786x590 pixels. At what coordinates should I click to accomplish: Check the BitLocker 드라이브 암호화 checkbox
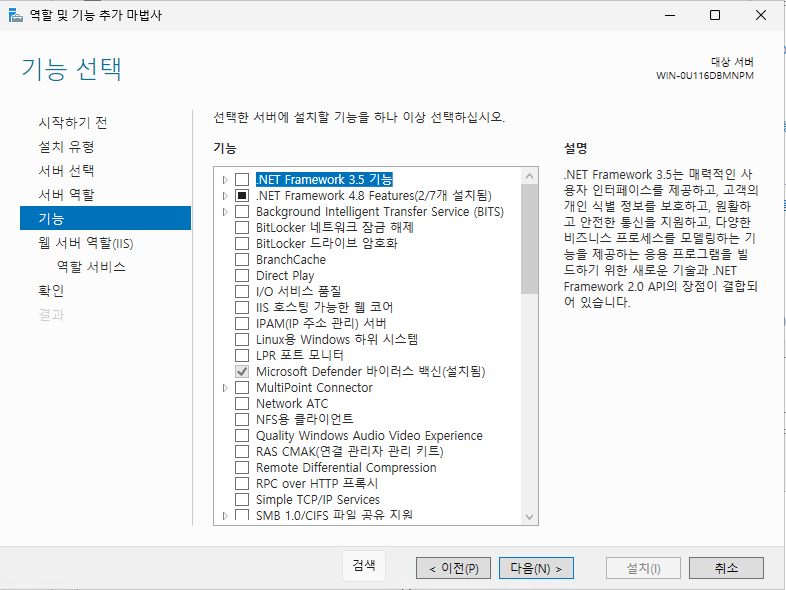coord(242,244)
